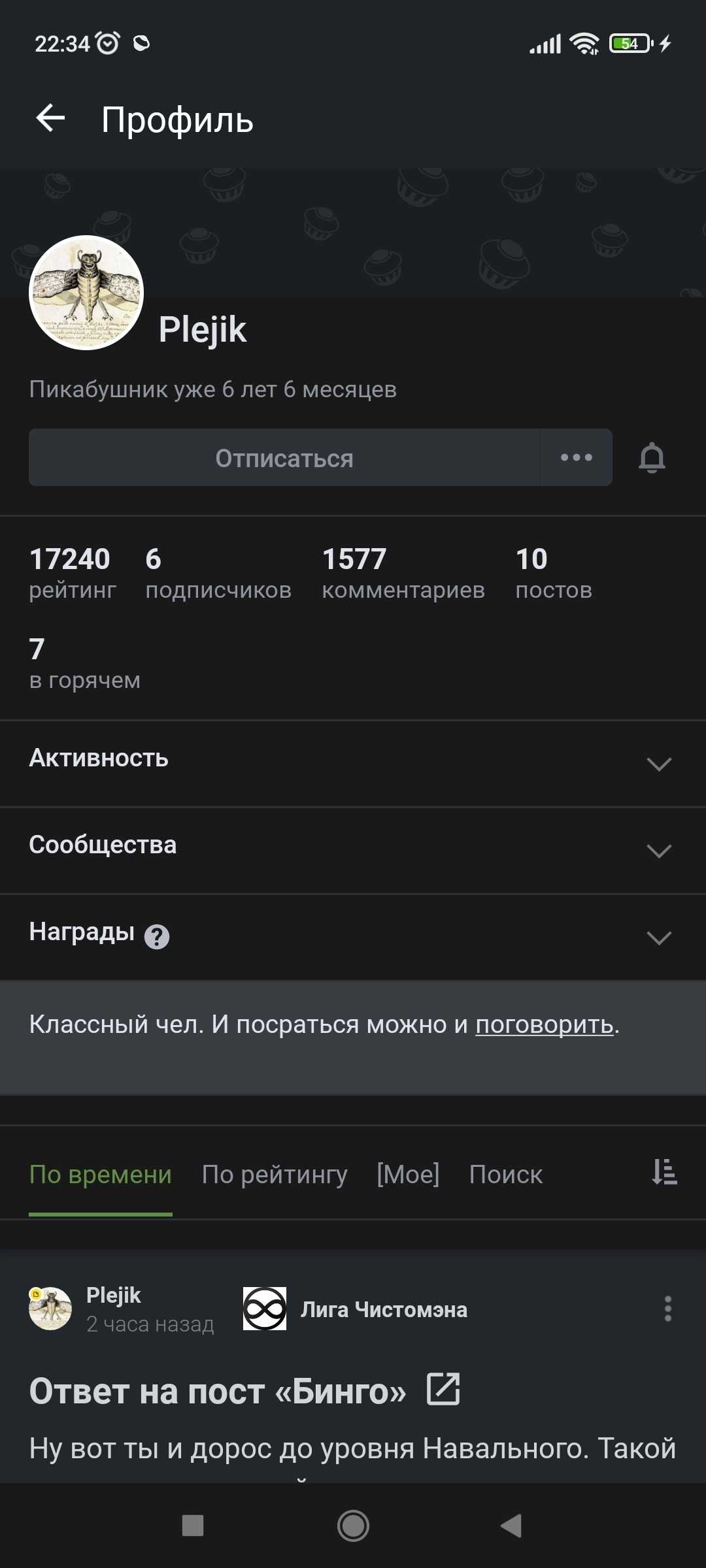The height and width of the screenshot is (1568, 706).
Task: Open the three-dots menu beside Отписаться
Action: coord(576,457)
